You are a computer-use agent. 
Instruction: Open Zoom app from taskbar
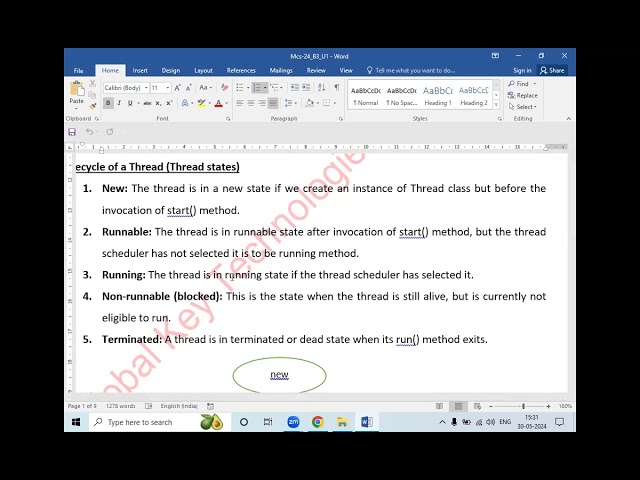click(293, 422)
